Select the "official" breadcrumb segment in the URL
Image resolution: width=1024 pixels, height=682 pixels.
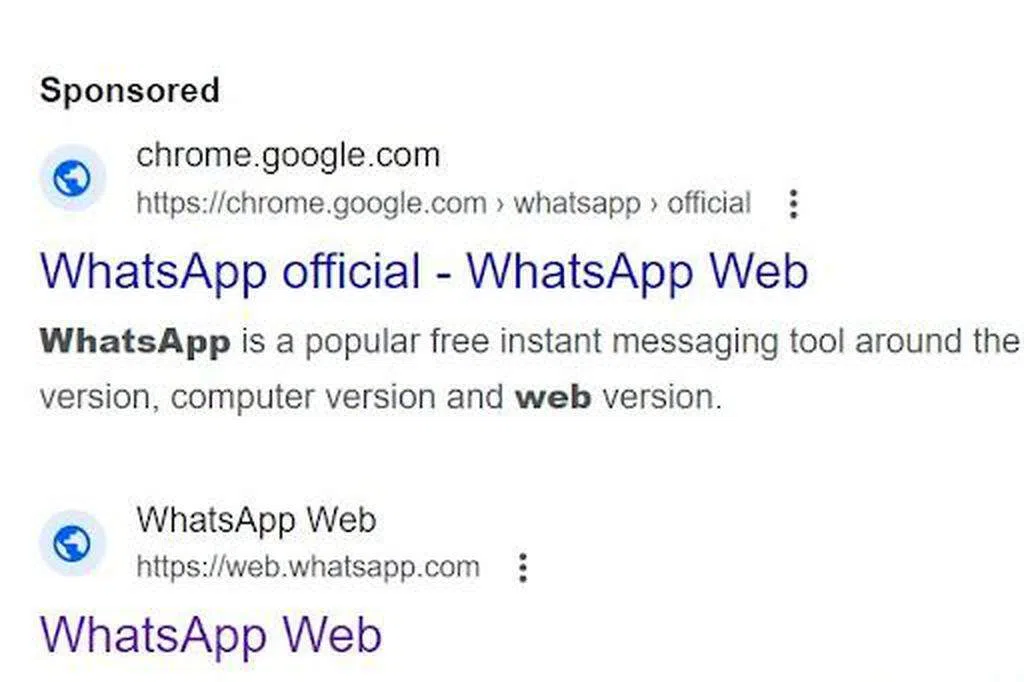tap(709, 204)
